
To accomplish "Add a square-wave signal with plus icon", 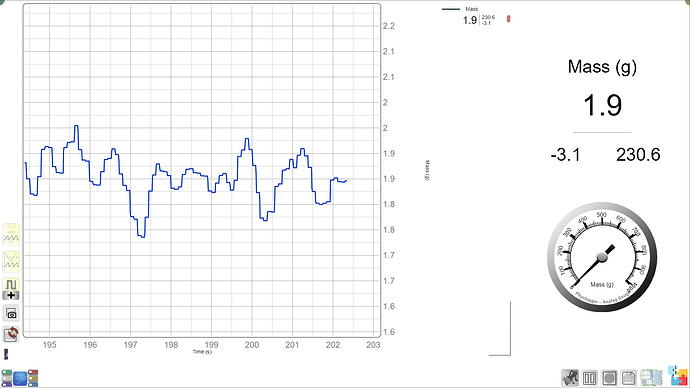I will click(x=11, y=289).
